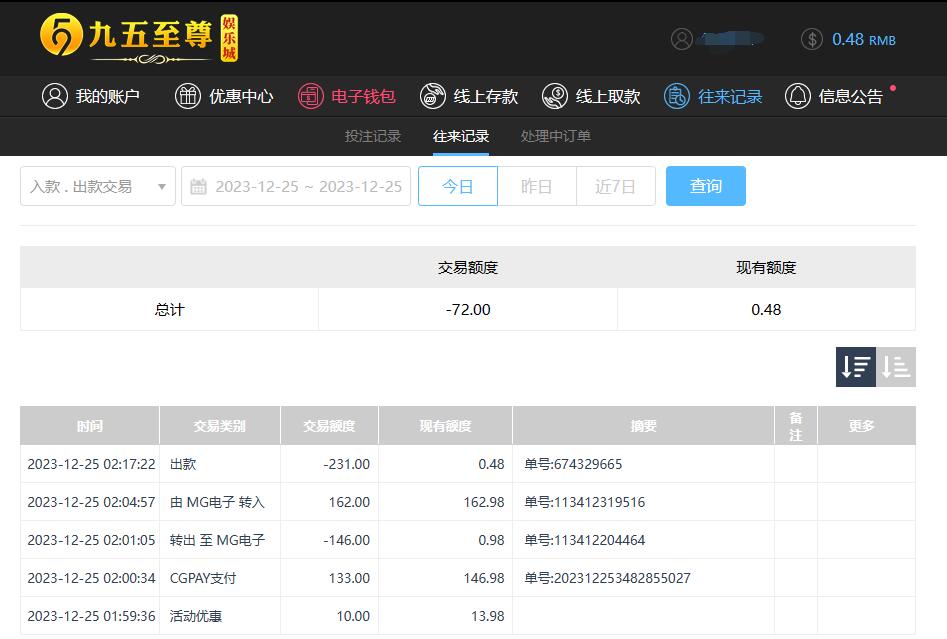Click amount -146.00
Viewport: 947px width, 639px height.
(x=346, y=540)
